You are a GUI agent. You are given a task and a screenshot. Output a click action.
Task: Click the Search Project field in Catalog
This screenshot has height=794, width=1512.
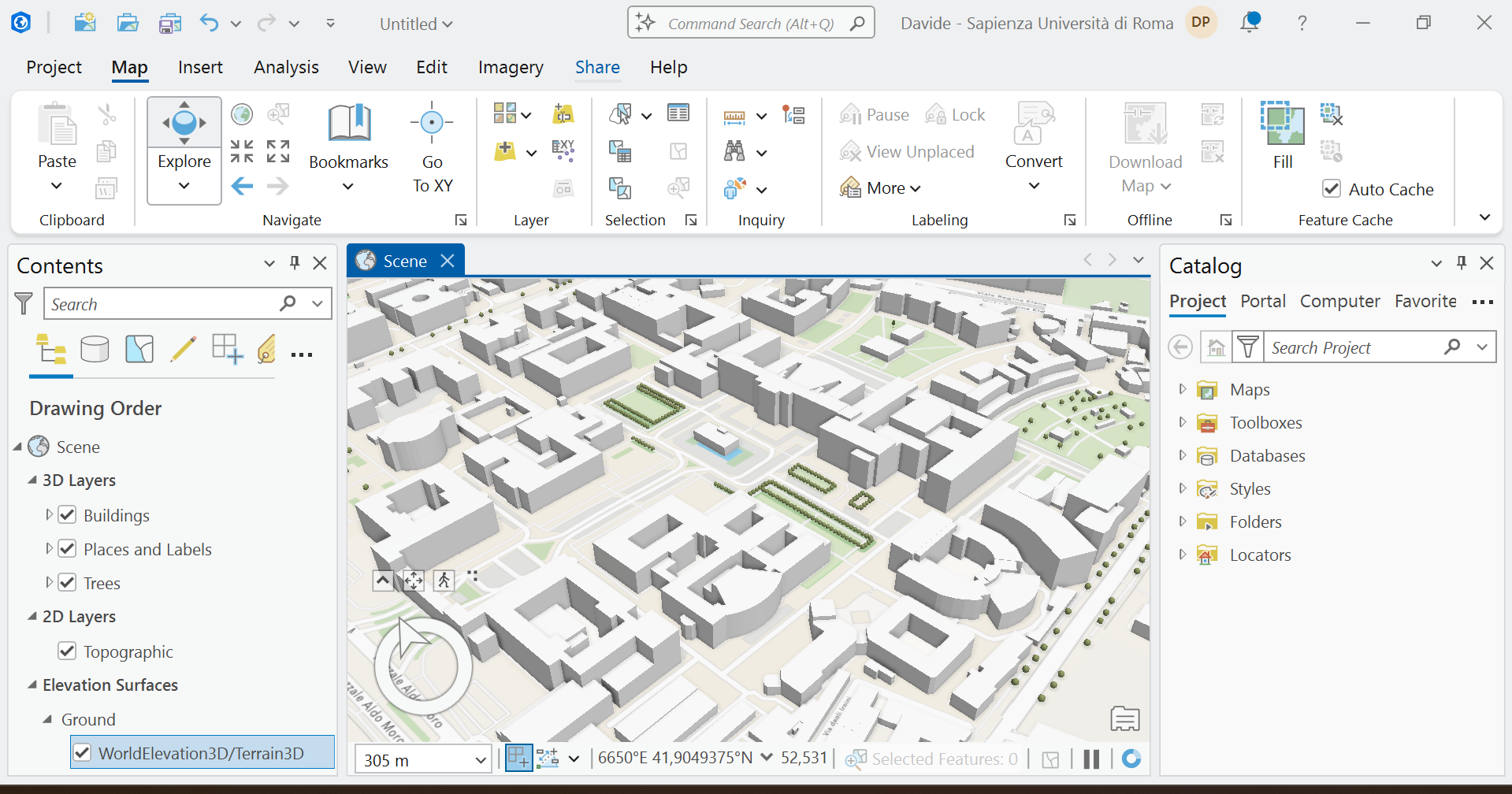pyautogui.click(x=1380, y=347)
